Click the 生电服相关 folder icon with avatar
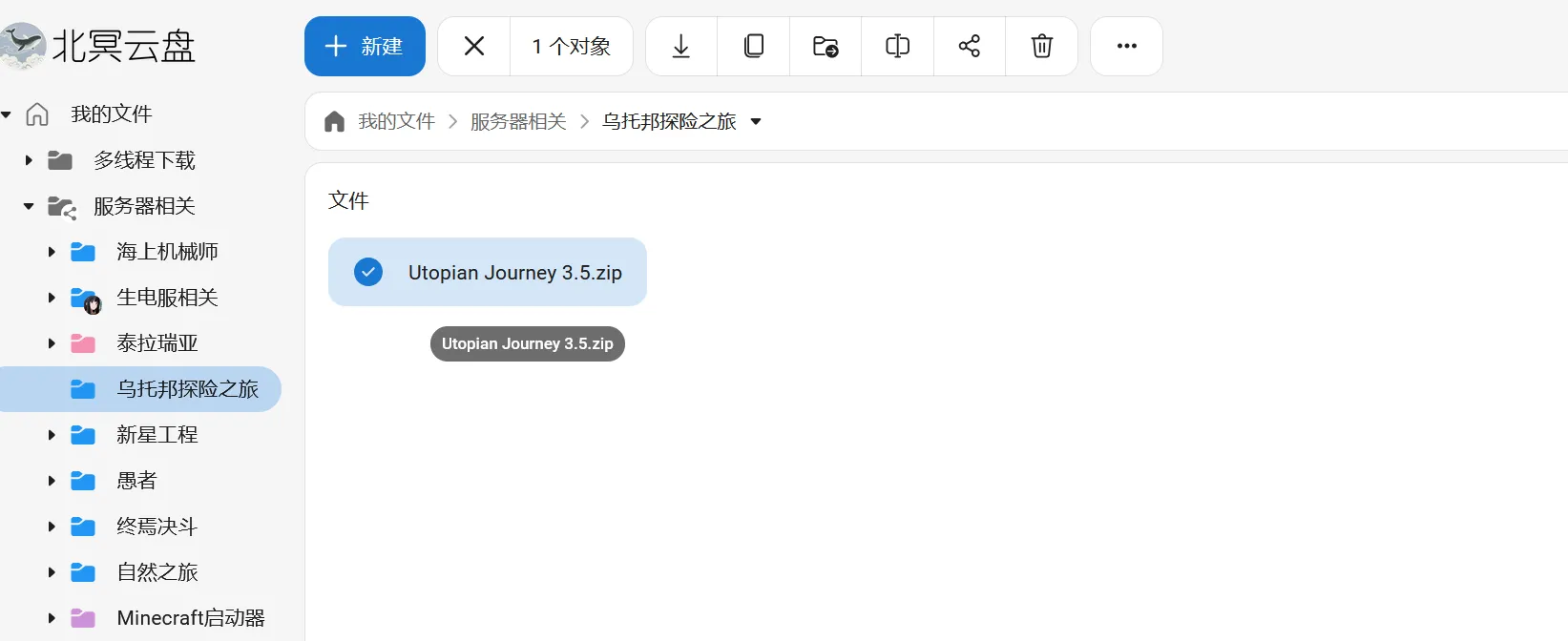The height and width of the screenshot is (641, 1568). coord(86,300)
